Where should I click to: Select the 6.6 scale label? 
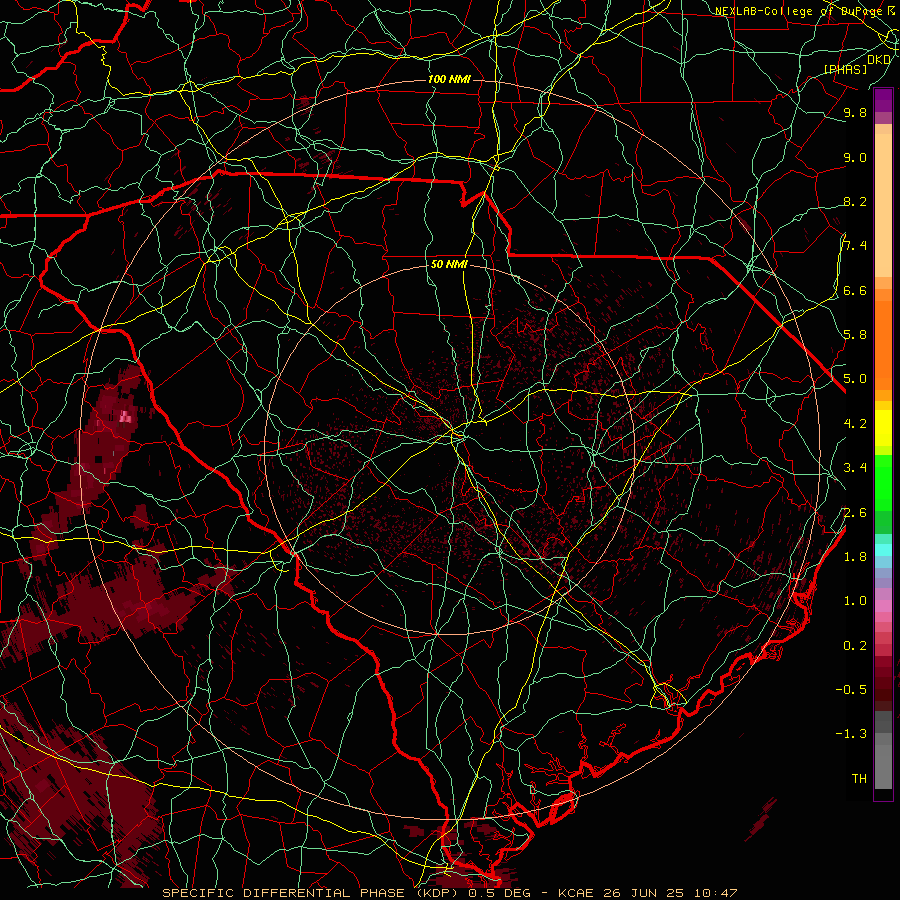tap(855, 290)
